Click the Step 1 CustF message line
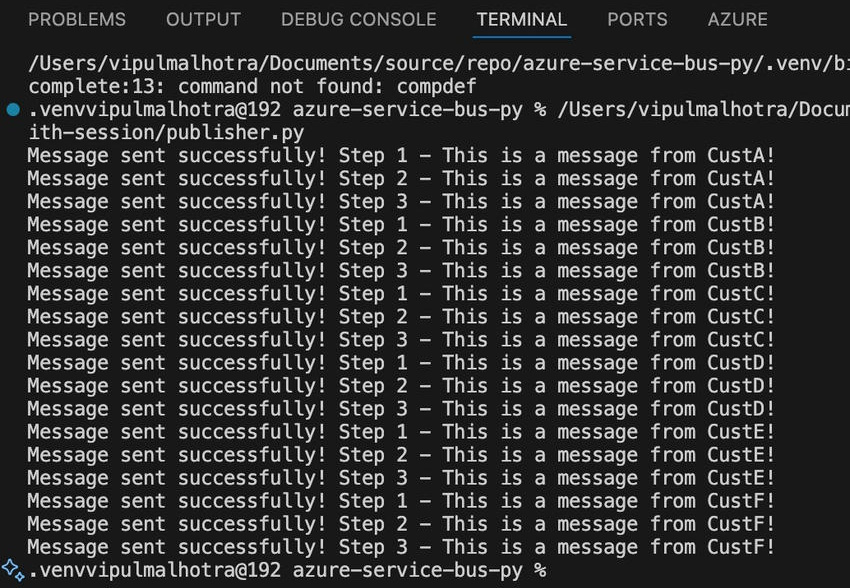This screenshot has width=850, height=588. click(x=401, y=501)
